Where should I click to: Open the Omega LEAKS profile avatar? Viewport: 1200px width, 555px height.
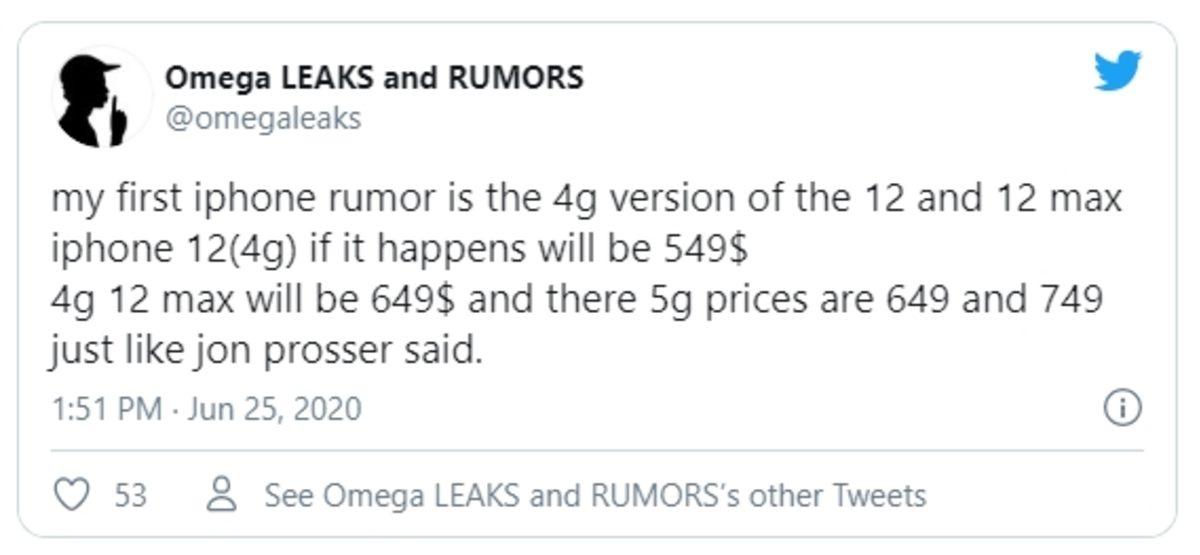(x=101, y=98)
